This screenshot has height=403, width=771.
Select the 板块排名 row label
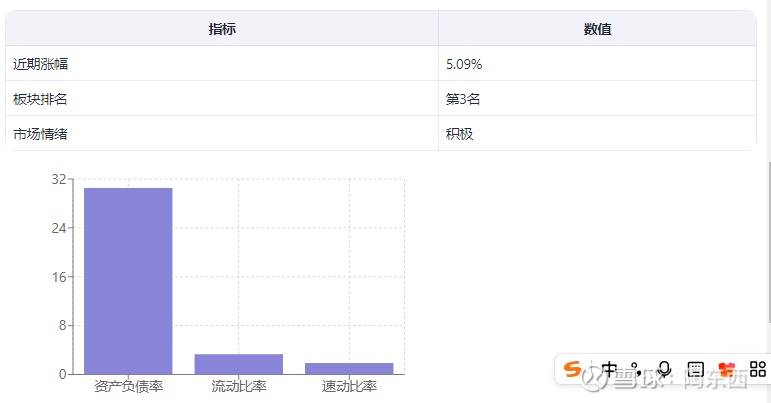pyautogui.click(x=41, y=99)
